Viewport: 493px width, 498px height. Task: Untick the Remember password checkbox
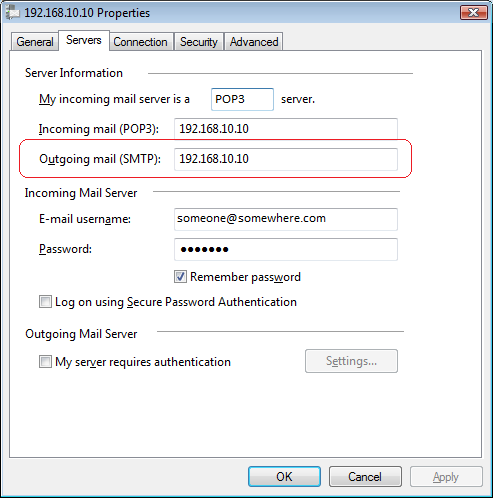point(180,277)
